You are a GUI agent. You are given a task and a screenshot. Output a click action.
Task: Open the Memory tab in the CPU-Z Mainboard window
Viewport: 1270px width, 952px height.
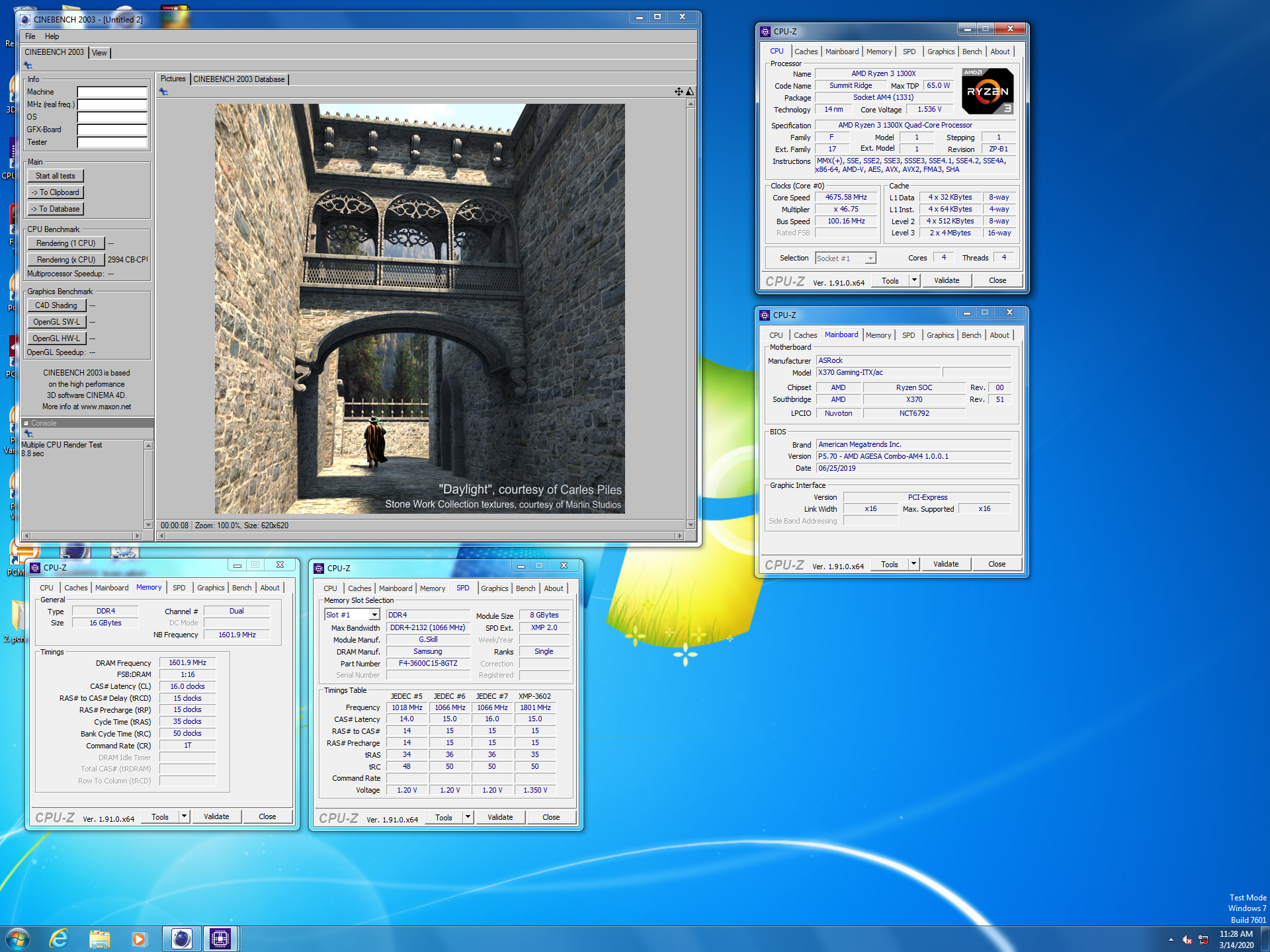(x=878, y=335)
